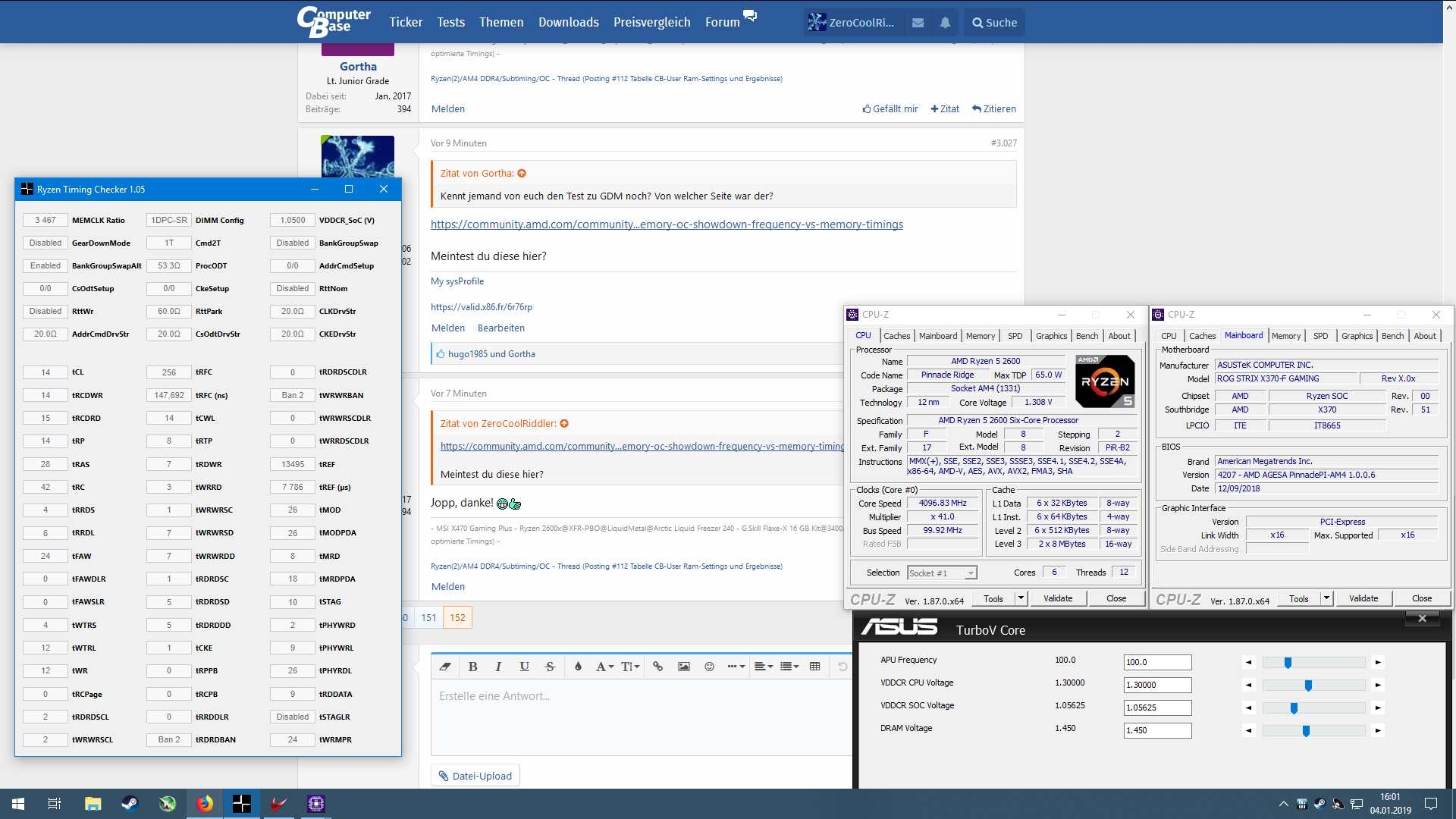1456x819 pixels.
Task: Click the notification bell in the header
Action: tap(944, 22)
